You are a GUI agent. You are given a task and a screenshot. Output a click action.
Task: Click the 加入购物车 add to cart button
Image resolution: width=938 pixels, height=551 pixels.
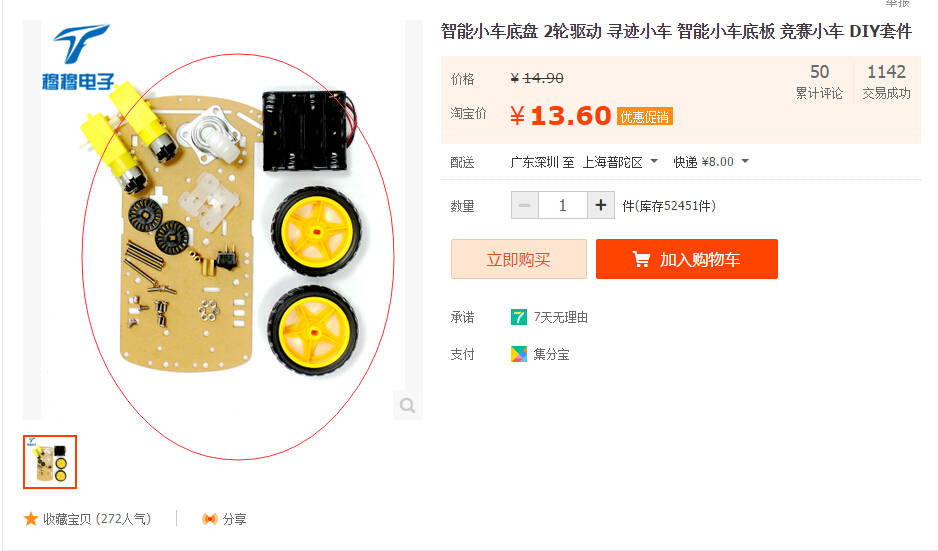pyautogui.click(x=687, y=259)
